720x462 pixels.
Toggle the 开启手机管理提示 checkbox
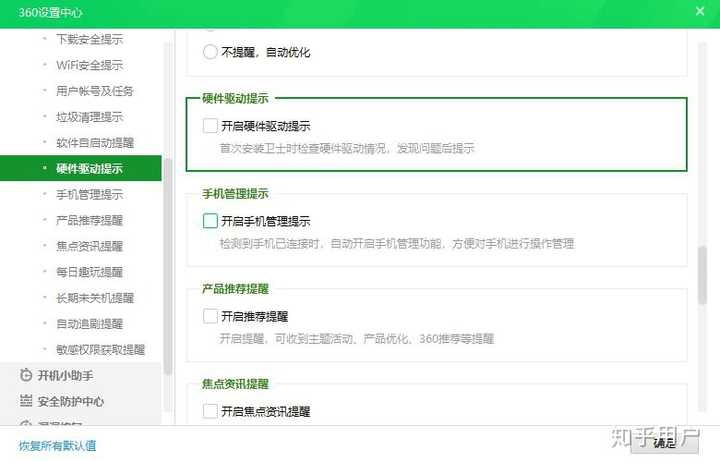click(210, 221)
